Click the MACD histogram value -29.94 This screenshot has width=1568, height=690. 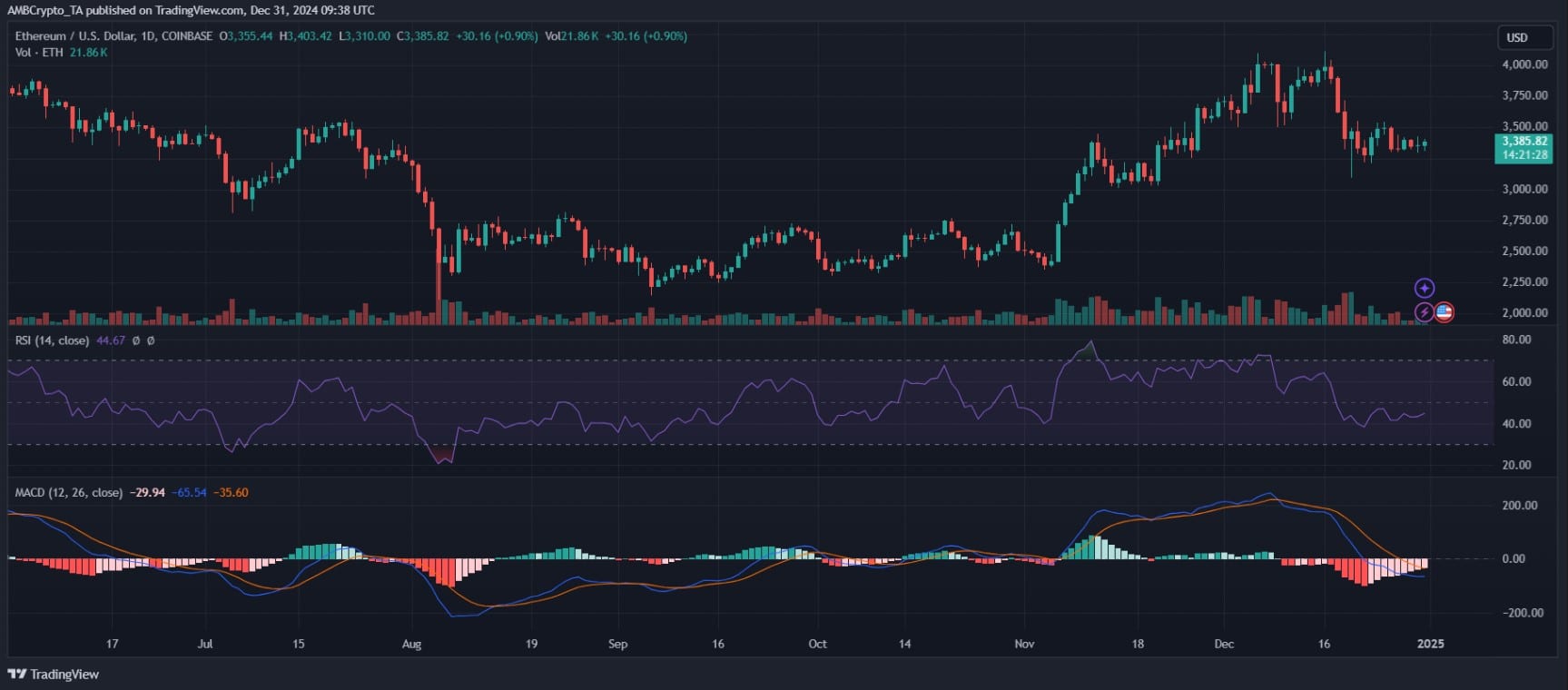click(147, 492)
